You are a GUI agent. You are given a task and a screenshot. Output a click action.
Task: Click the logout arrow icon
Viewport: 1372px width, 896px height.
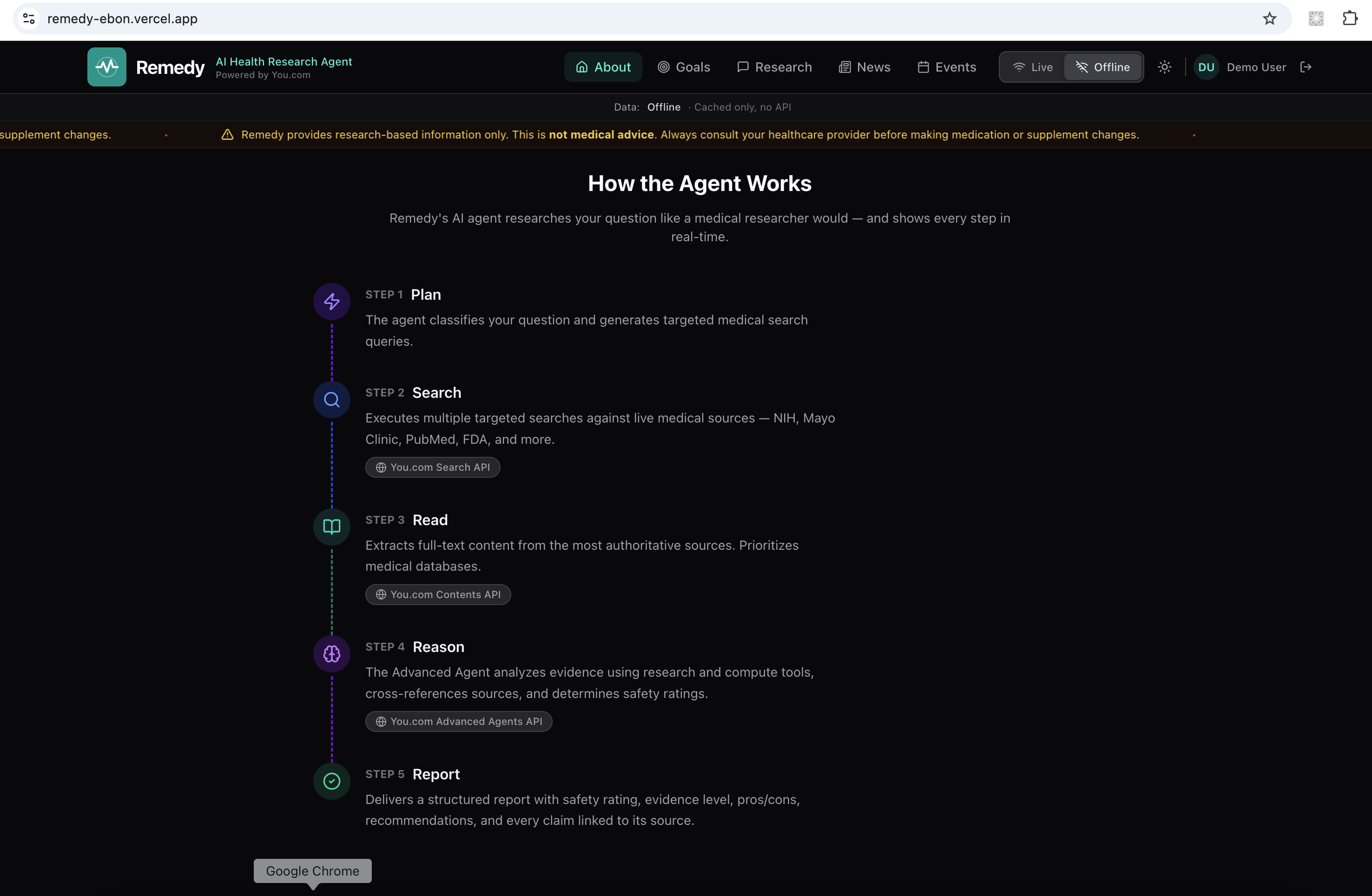pyautogui.click(x=1306, y=67)
